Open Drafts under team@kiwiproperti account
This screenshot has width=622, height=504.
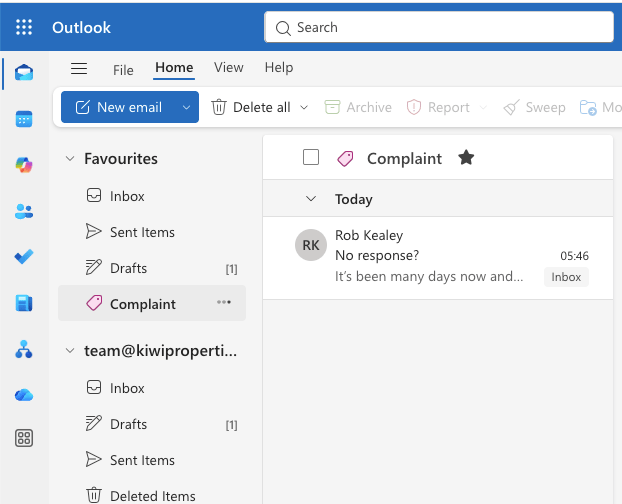[152, 424]
